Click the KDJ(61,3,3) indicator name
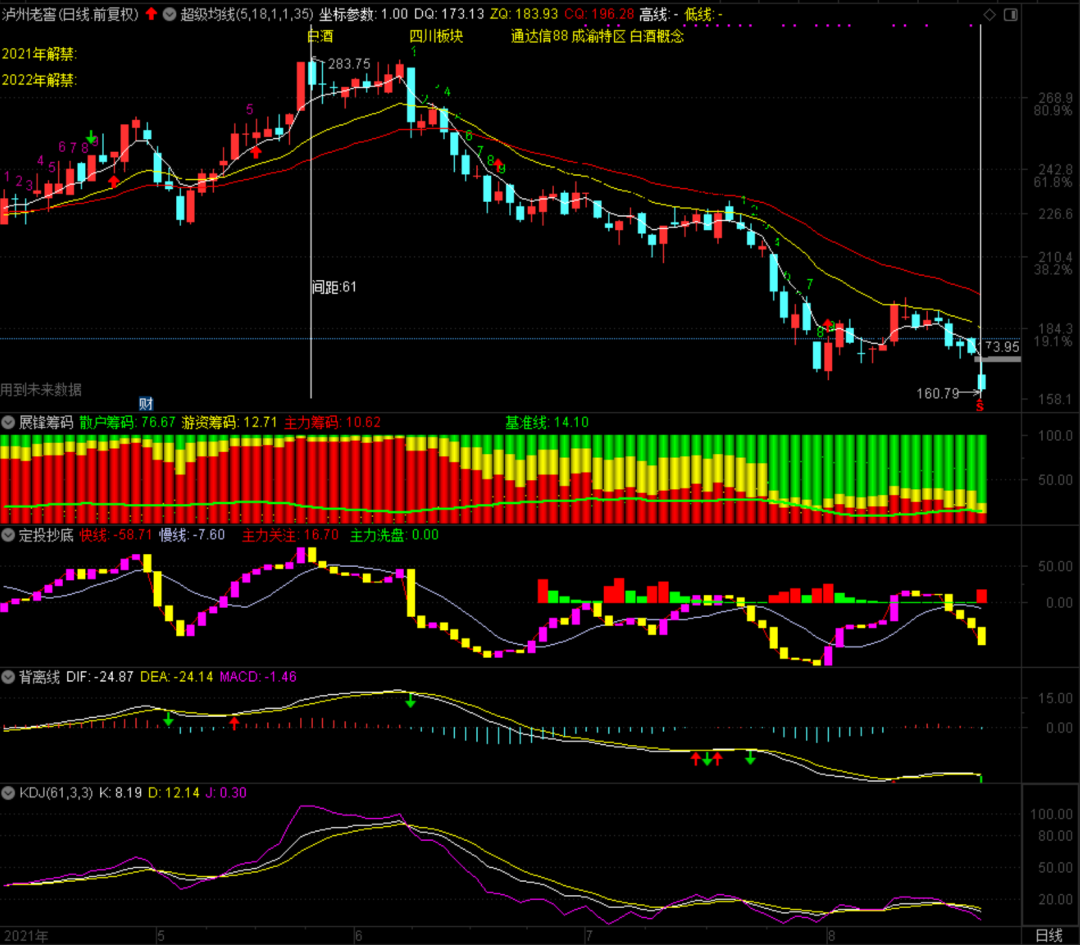 pos(56,793)
